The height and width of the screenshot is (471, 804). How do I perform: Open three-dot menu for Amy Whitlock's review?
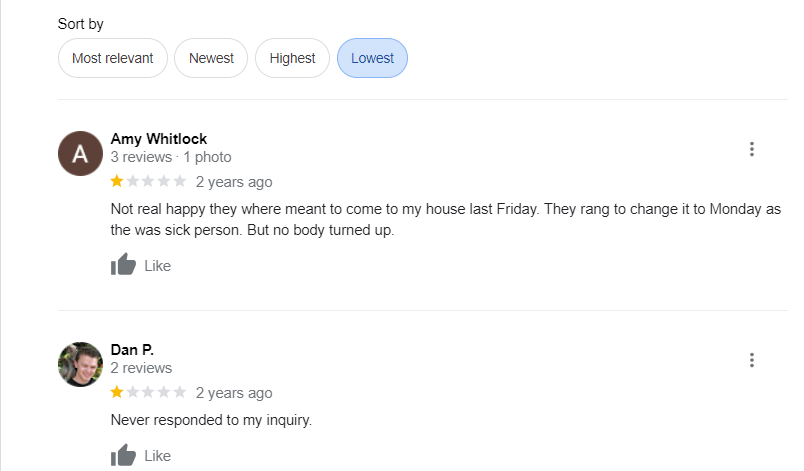click(751, 150)
